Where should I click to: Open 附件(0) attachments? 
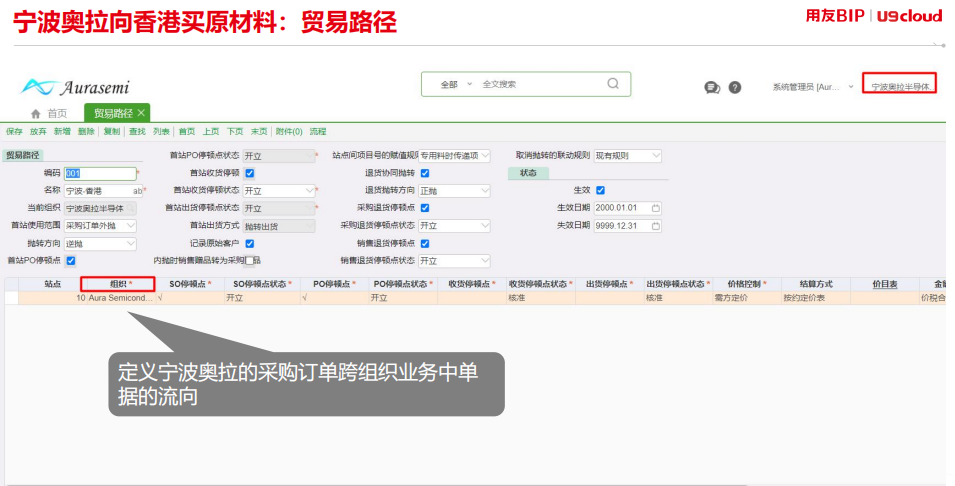click(289, 132)
